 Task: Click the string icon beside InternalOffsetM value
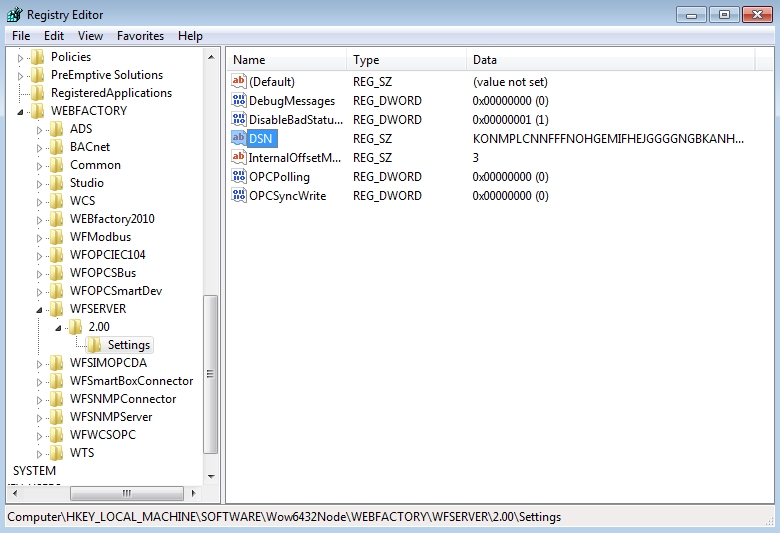[x=239, y=158]
